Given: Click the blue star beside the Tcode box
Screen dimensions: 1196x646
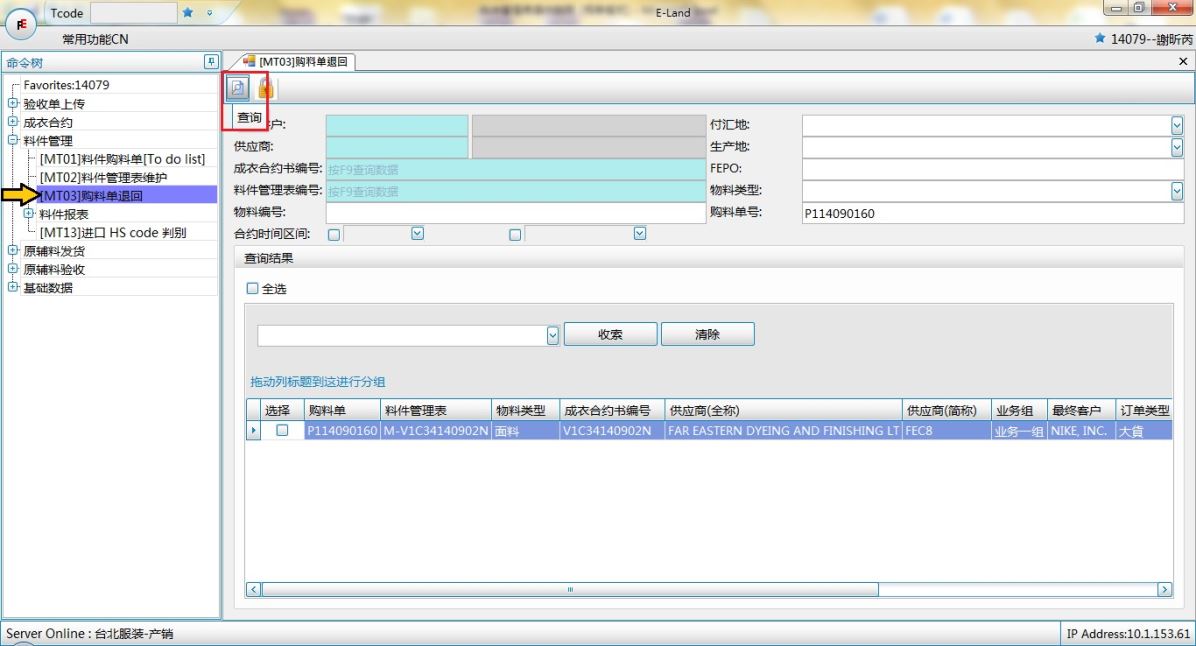Looking at the screenshot, I should click(x=188, y=12).
